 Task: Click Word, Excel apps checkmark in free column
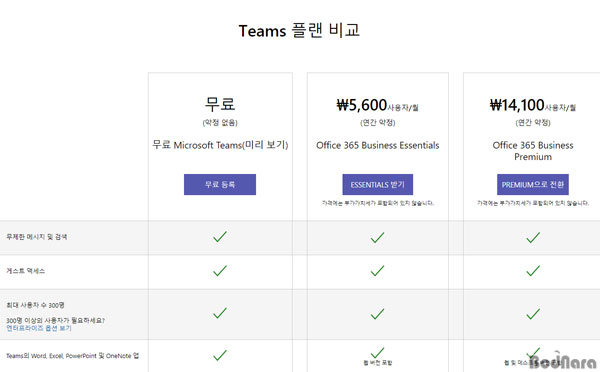pos(220,355)
